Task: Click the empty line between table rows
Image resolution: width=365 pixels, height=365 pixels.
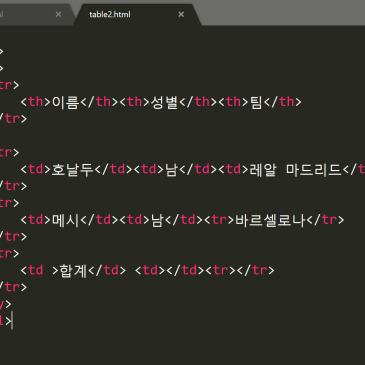Action: coord(182,136)
